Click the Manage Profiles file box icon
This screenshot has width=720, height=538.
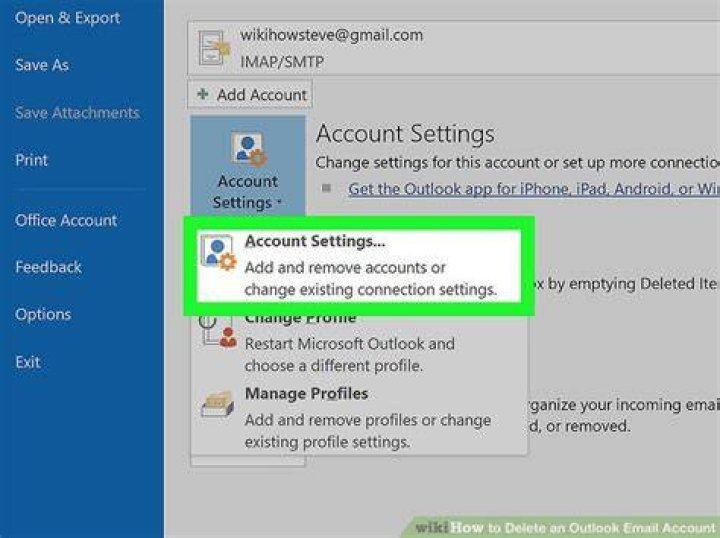(218, 404)
